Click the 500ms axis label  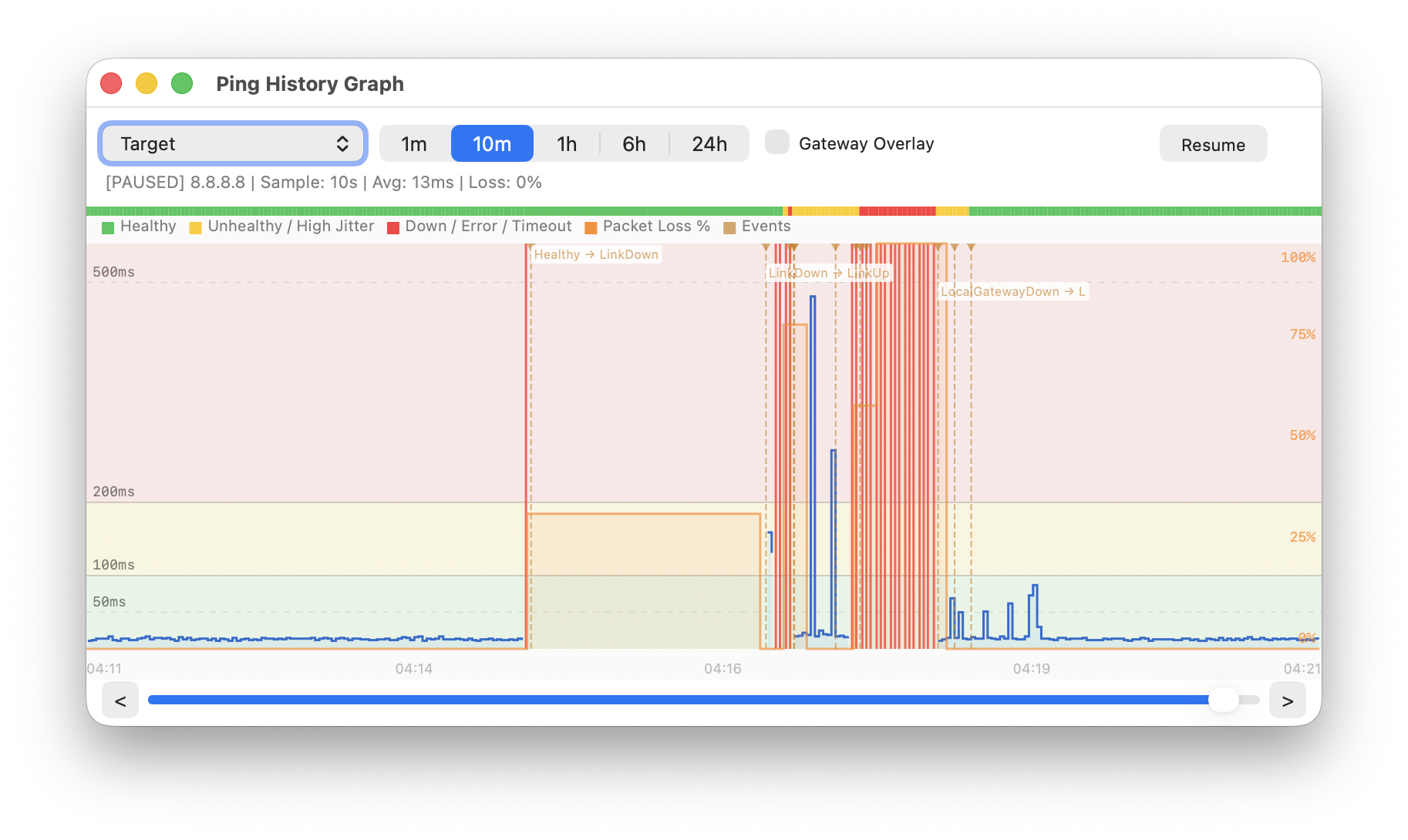coord(113,272)
